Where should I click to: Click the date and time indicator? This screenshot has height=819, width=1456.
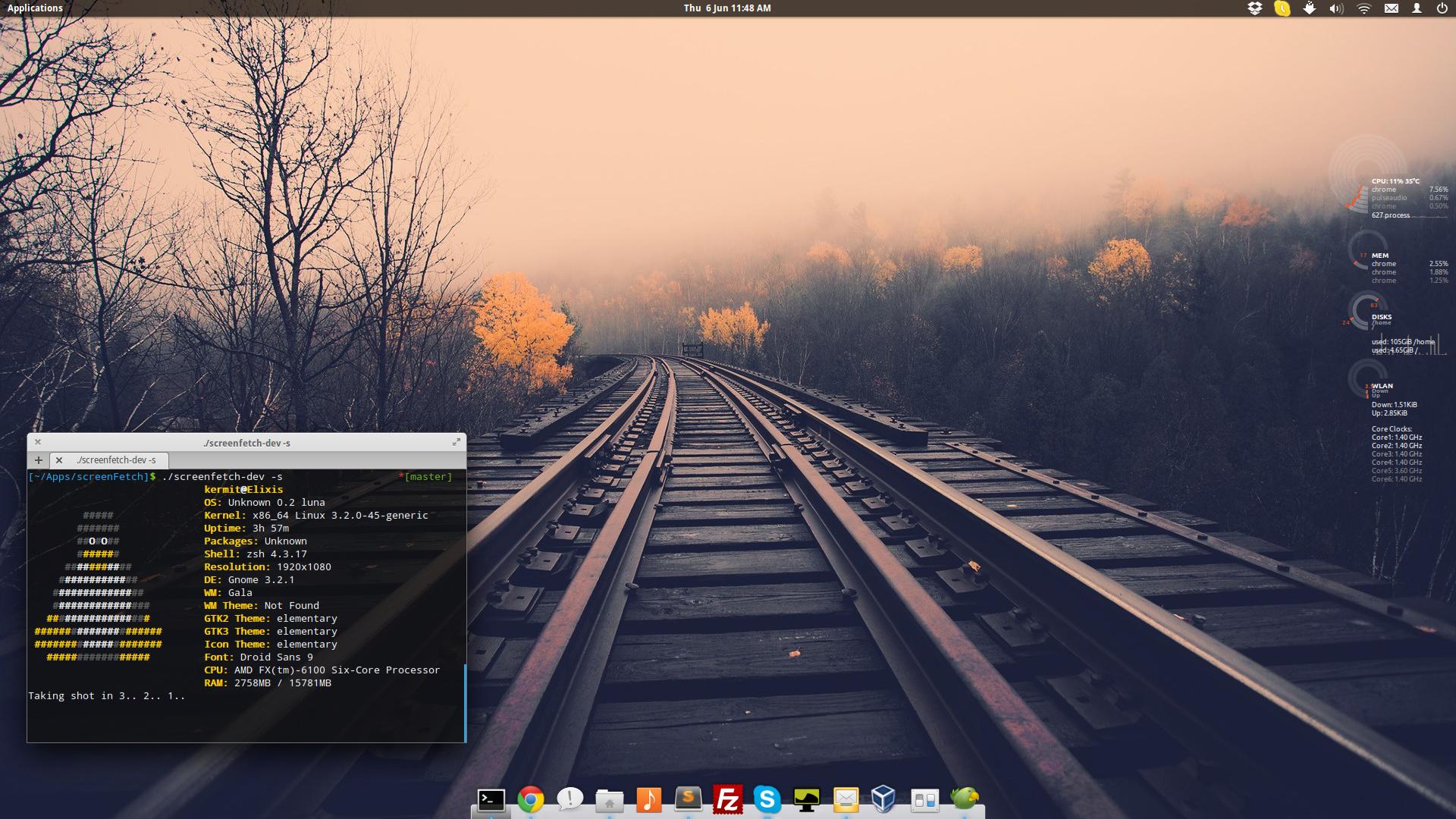[727, 8]
